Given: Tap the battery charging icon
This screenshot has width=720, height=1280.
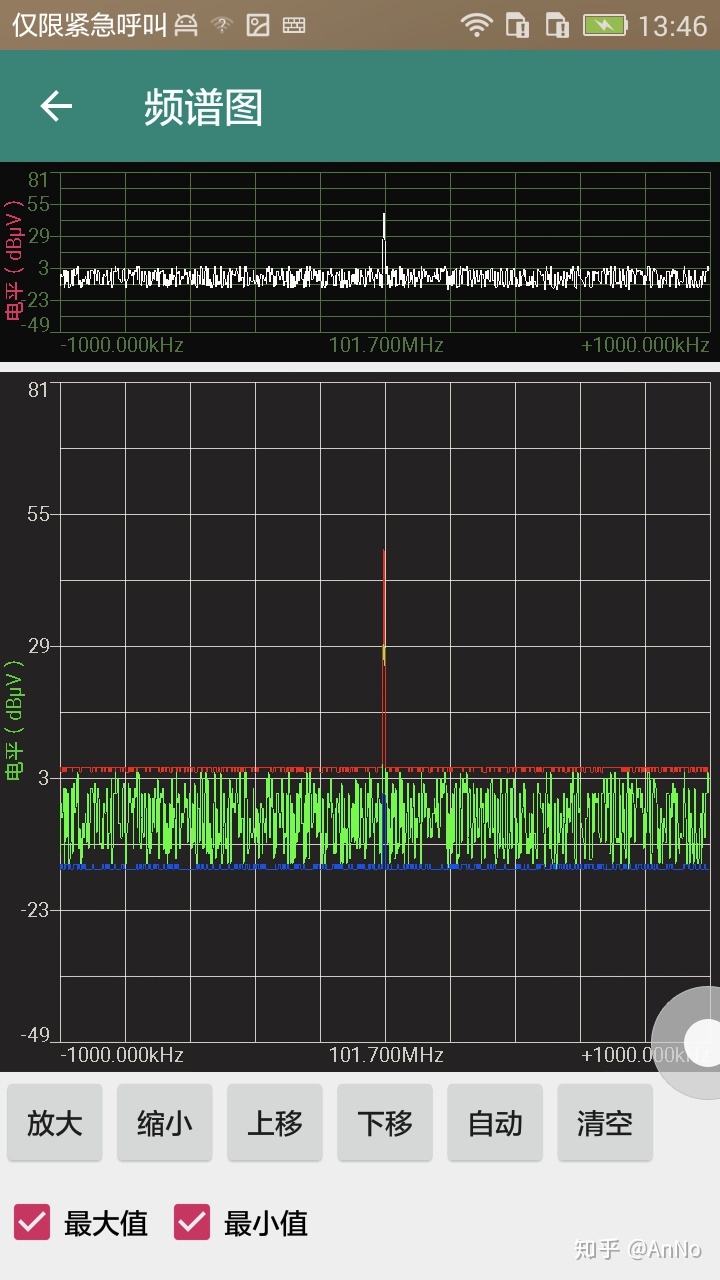Looking at the screenshot, I should (604, 25).
